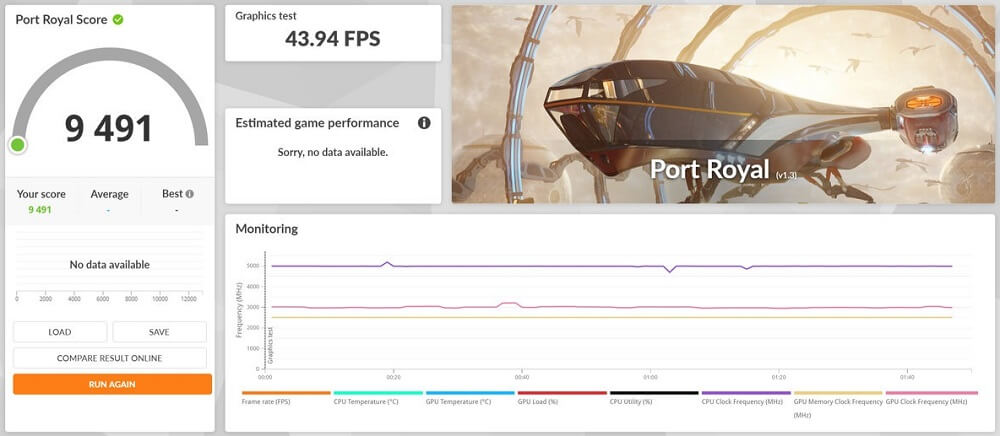Toggle the GPU Memory Clock Frequency legend
Viewport: 1000px width, 436px height.
pos(838,404)
